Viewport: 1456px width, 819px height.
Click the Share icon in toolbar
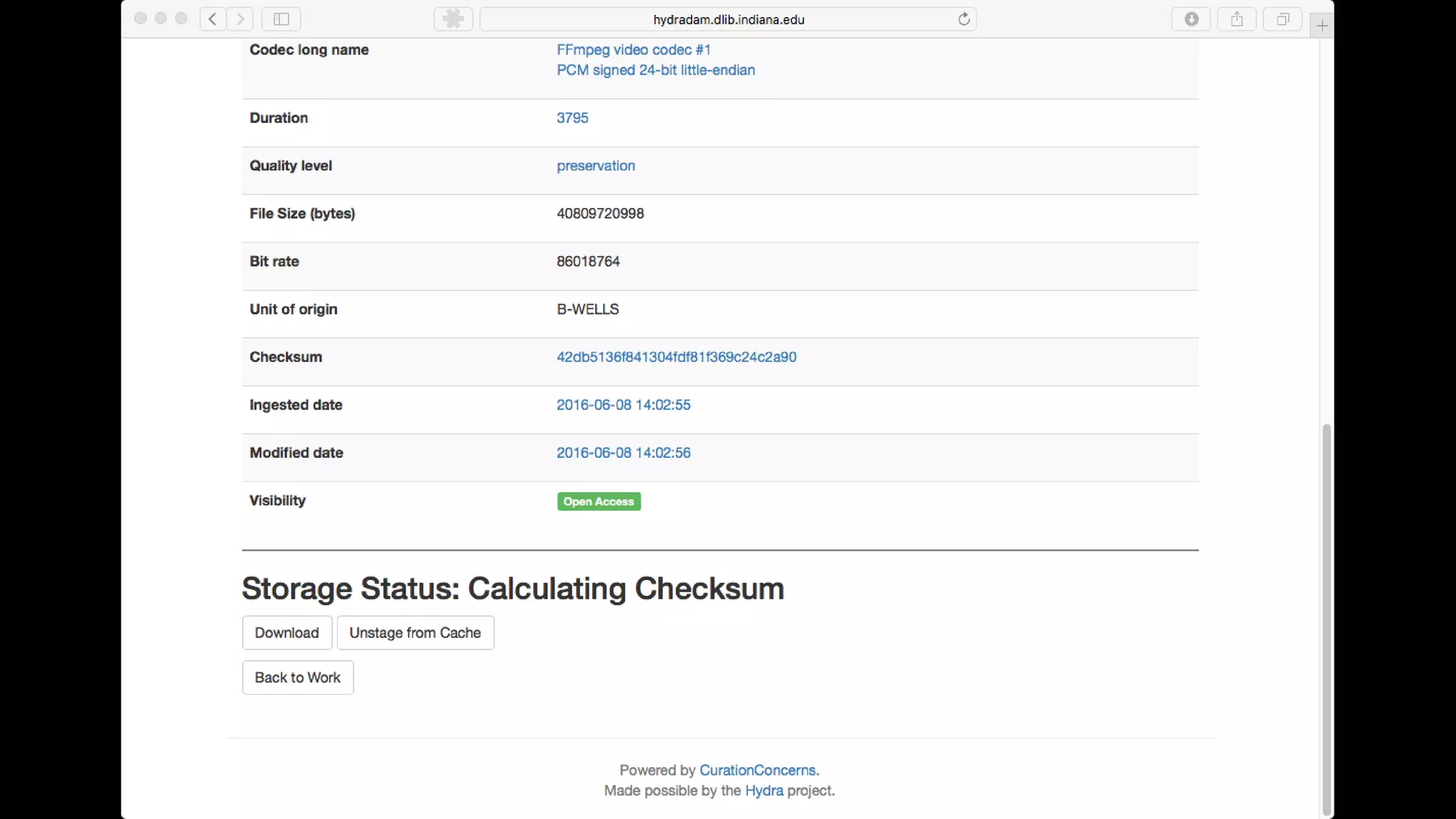click(1237, 19)
